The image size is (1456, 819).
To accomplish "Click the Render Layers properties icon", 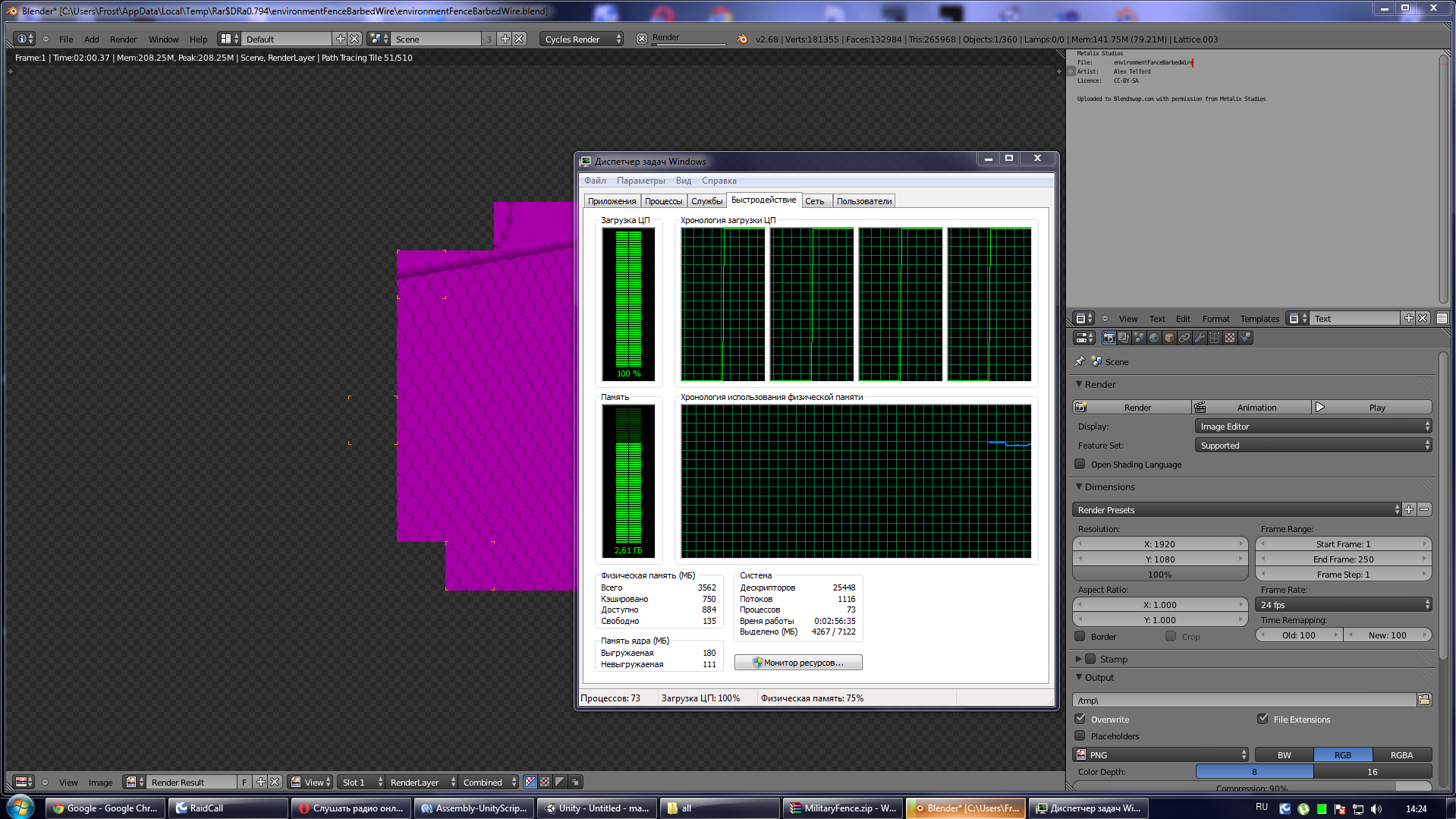I will tap(1124, 339).
